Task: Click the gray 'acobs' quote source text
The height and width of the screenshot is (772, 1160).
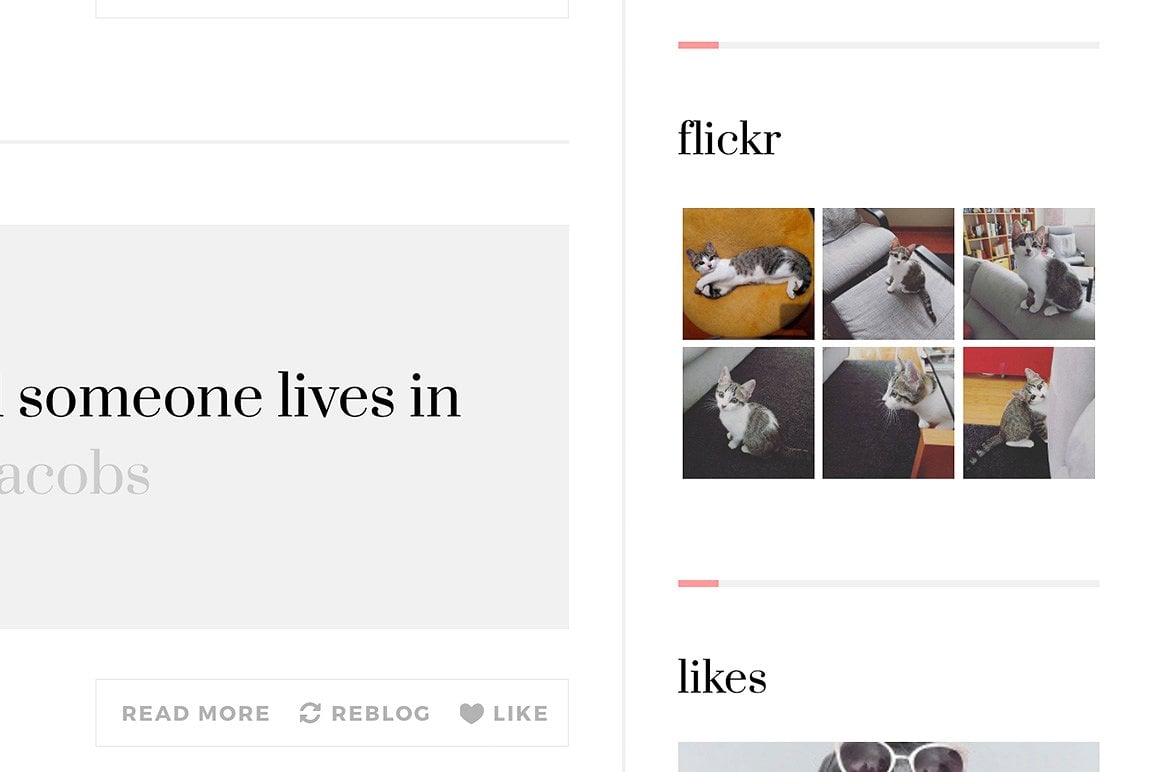Action: pyautogui.click(x=75, y=474)
